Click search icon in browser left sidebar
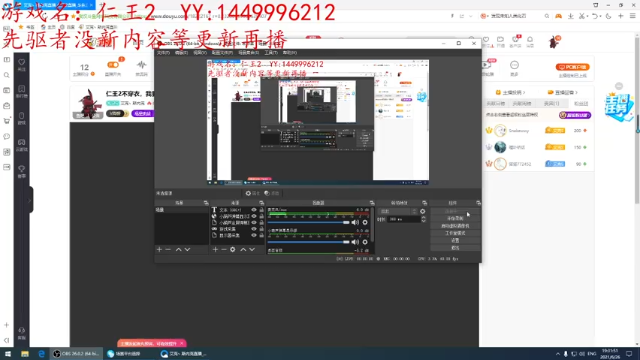Viewport: 640px width, 360px height. coord(7,75)
